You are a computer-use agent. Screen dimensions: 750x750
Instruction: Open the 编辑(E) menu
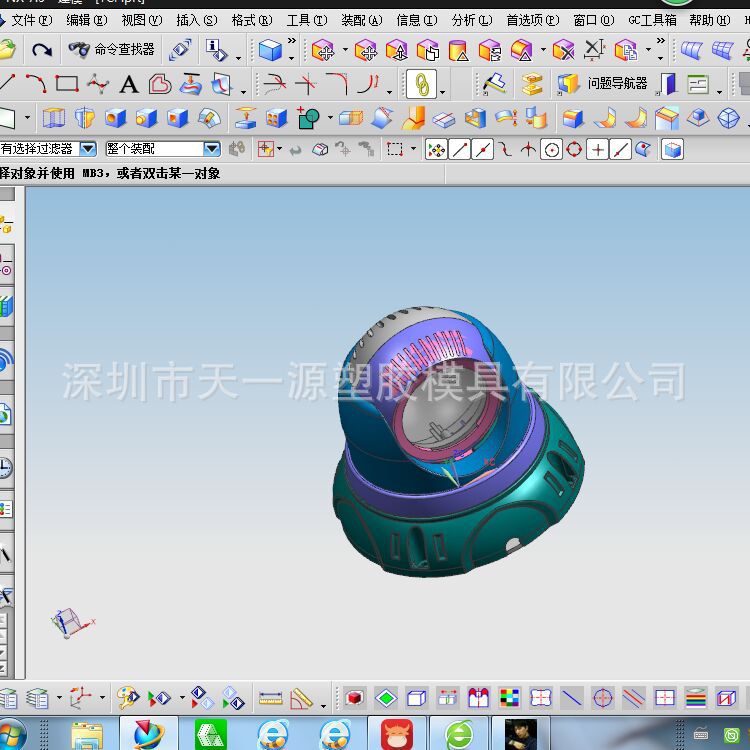[x=87, y=20]
